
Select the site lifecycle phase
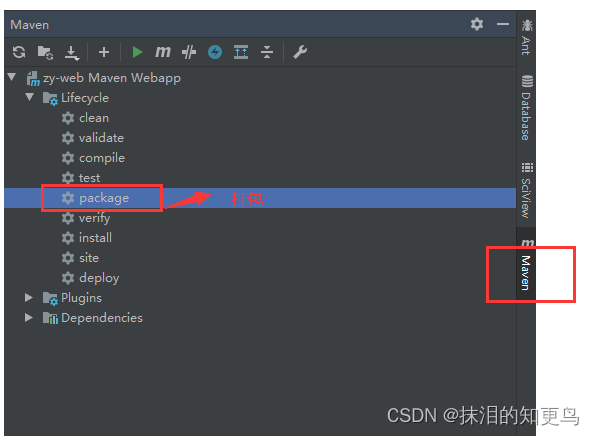(89, 258)
